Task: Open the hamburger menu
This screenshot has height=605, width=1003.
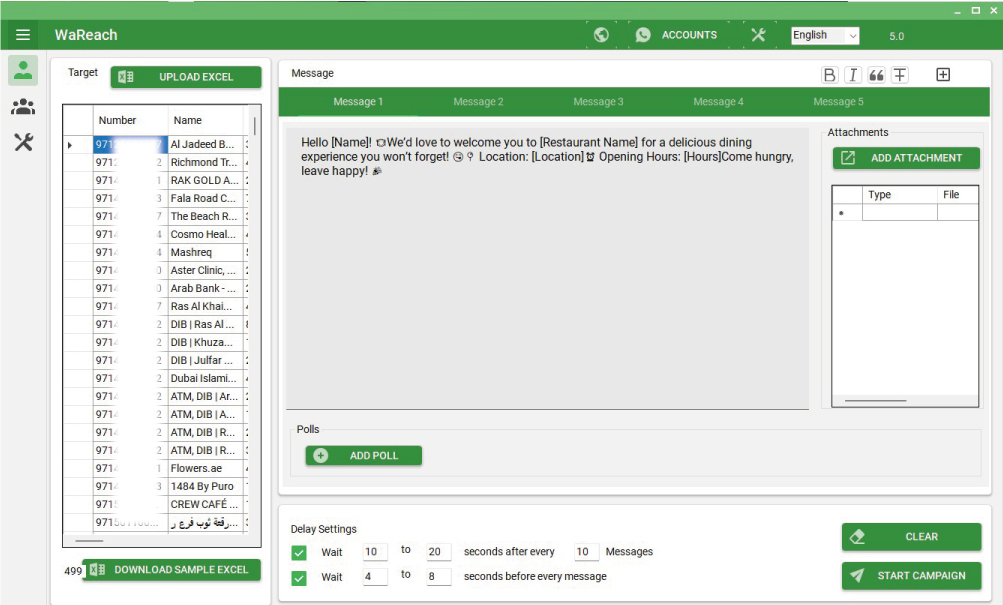Action: tap(23, 35)
